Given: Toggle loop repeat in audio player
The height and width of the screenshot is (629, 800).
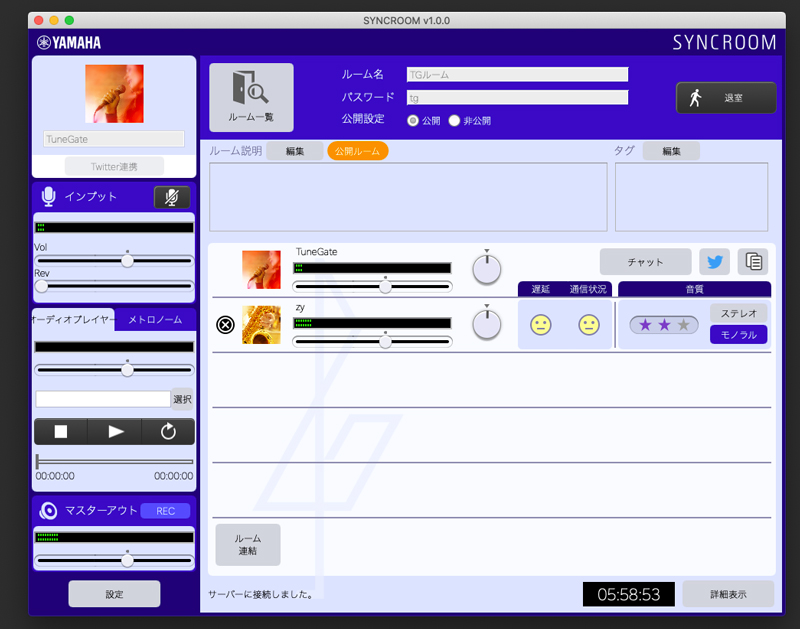Looking at the screenshot, I should coord(168,432).
